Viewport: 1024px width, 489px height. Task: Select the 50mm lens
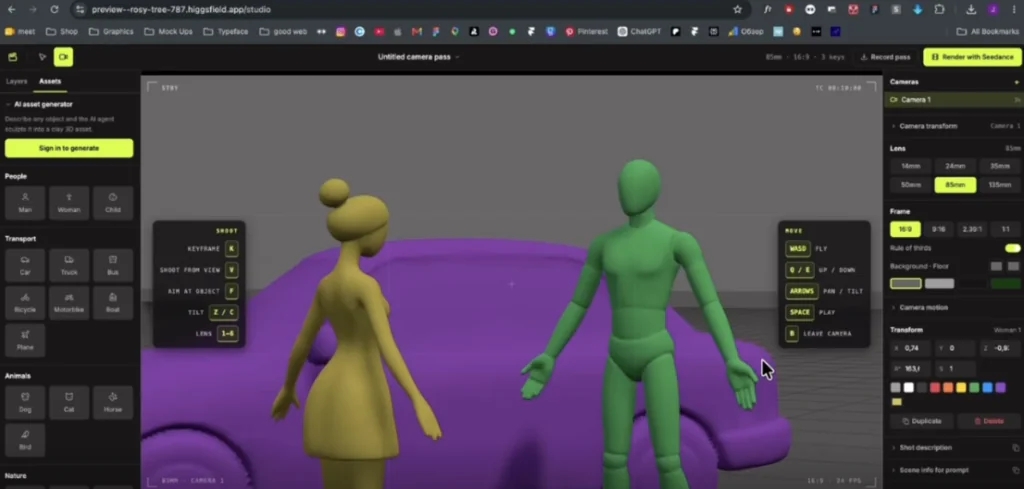[910, 185]
